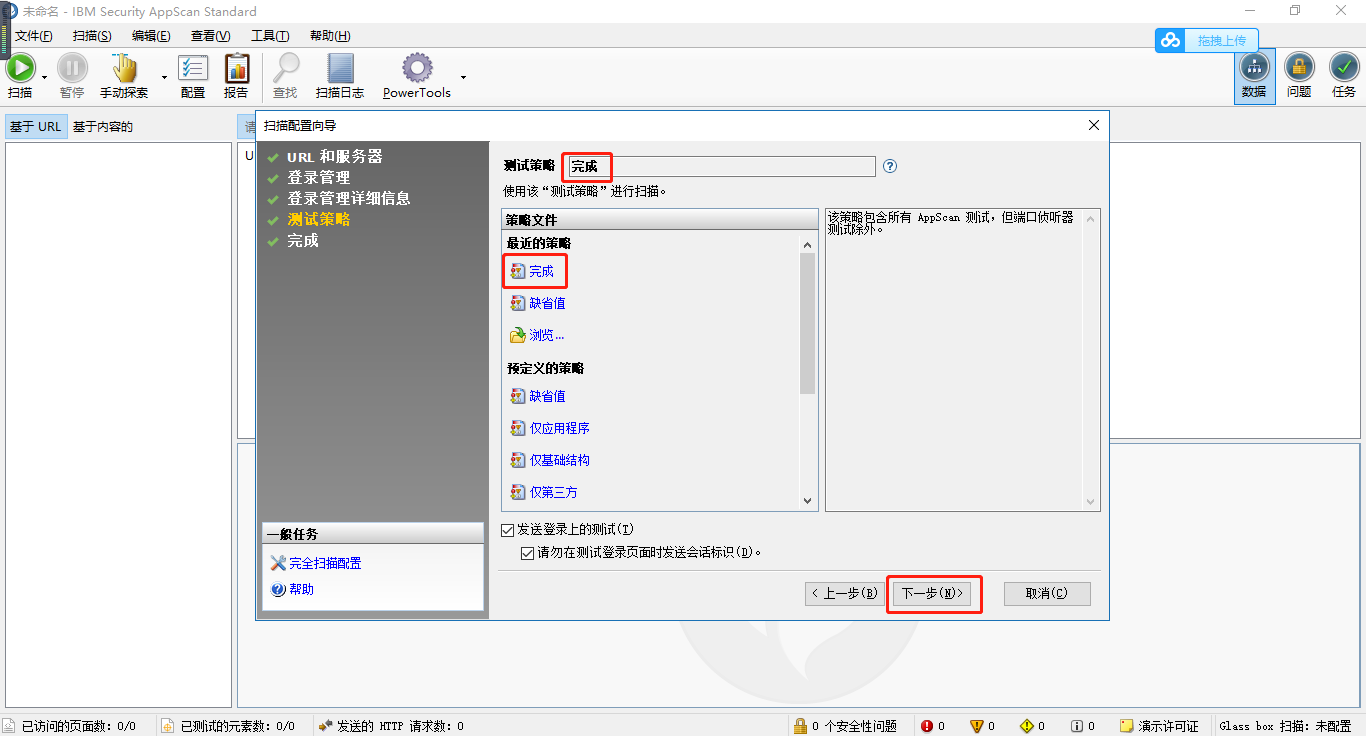The width and height of the screenshot is (1366, 736).
Task: Click the high severity red icon in status bar
Action: 927,726
